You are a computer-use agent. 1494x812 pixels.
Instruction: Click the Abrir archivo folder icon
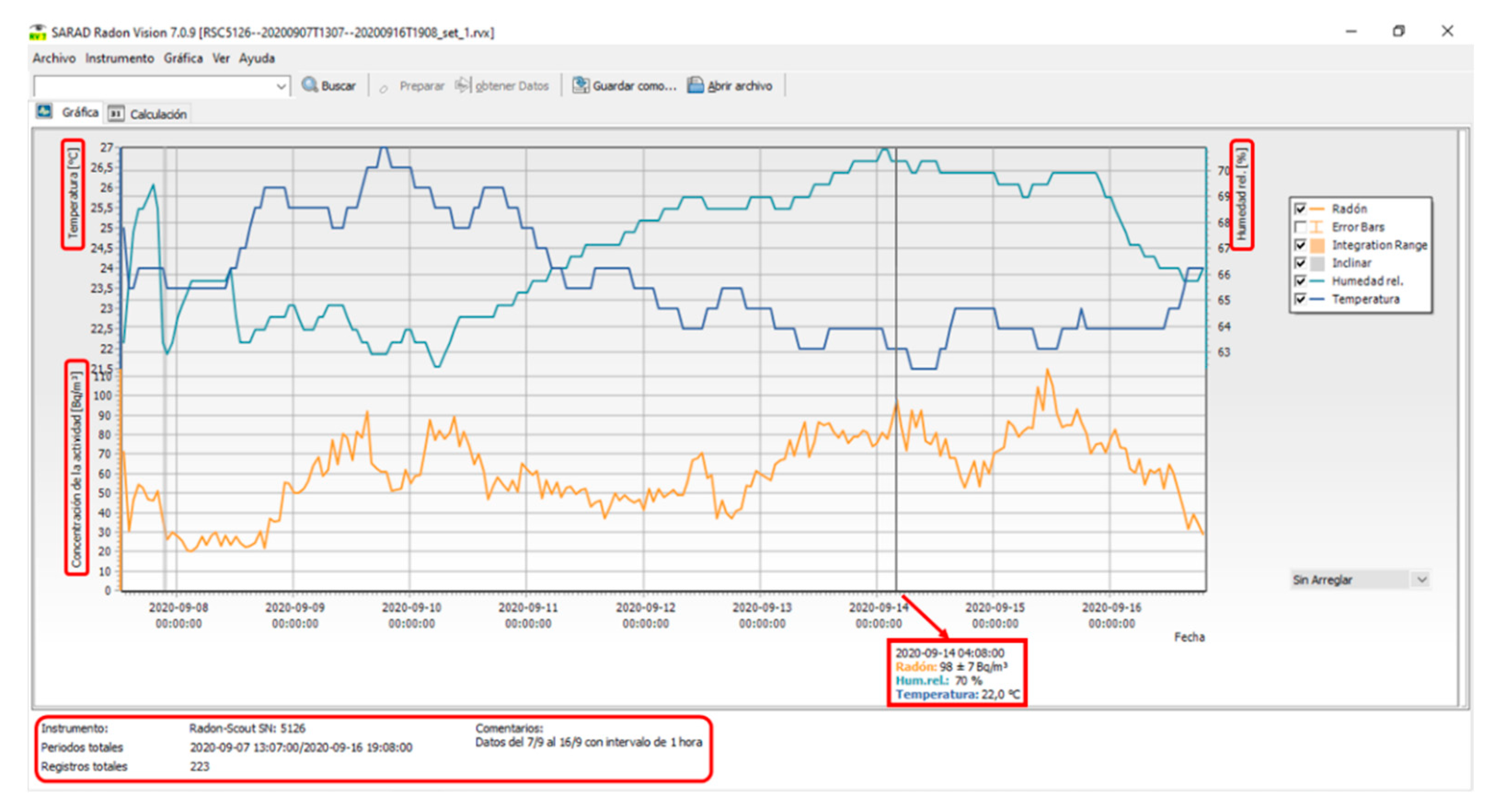coord(695,85)
